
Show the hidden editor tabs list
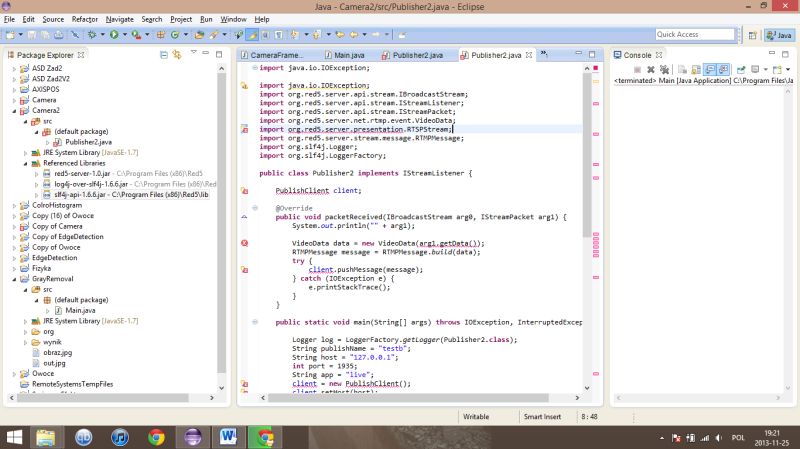tap(544, 54)
